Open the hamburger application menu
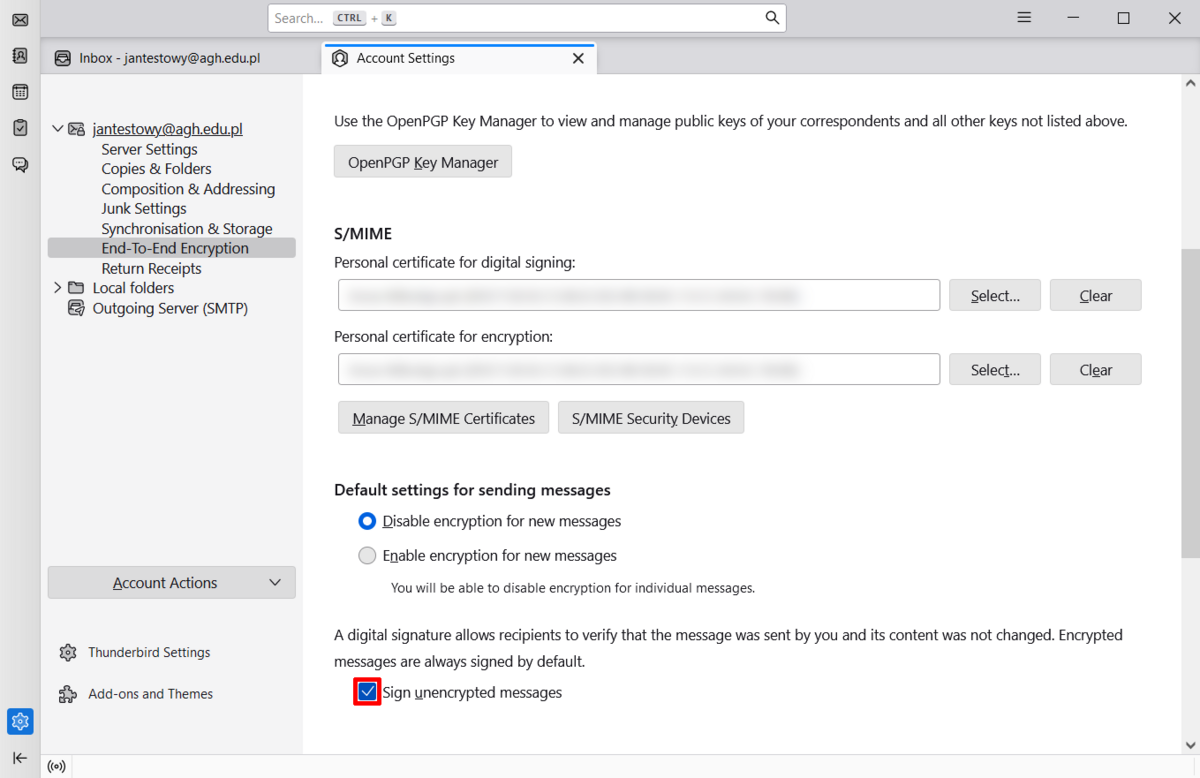 coord(1024,18)
